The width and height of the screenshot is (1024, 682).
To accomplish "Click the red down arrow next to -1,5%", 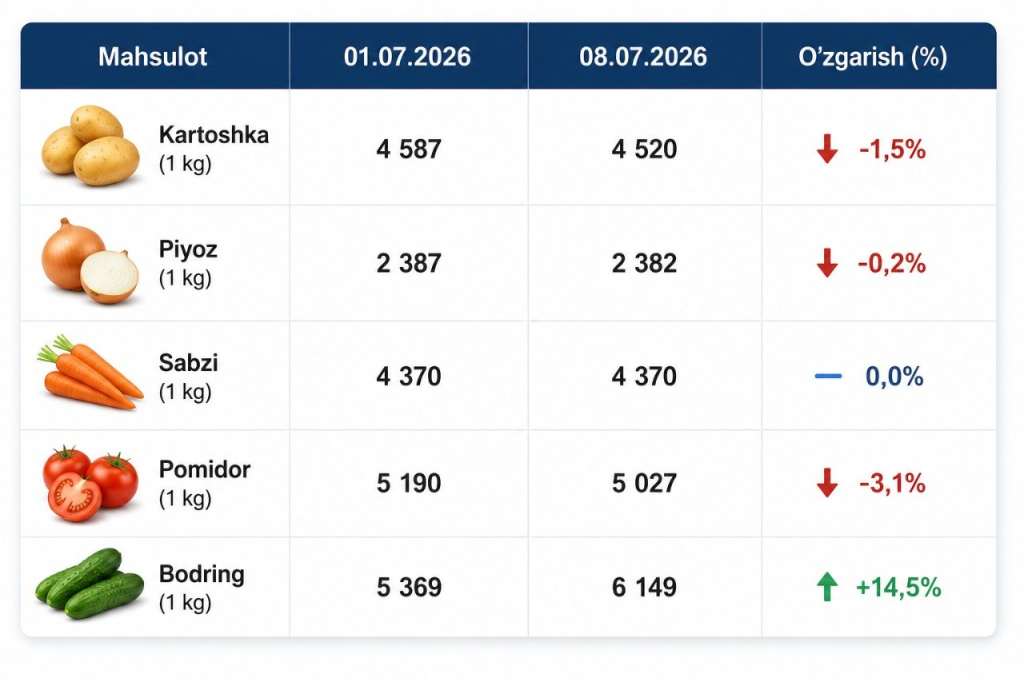I will [827, 149].
